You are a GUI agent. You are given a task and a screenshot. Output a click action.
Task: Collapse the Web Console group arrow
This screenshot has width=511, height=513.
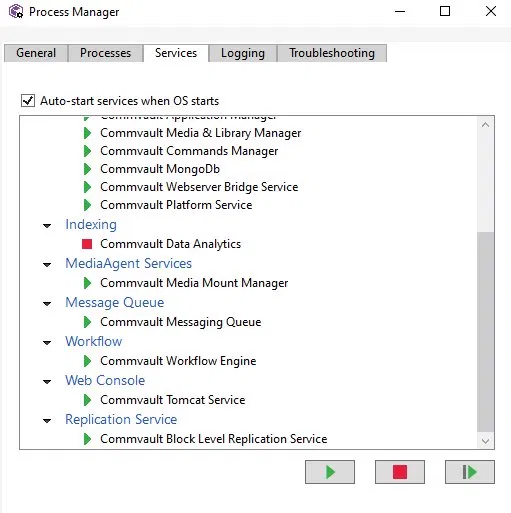(47, 382)
